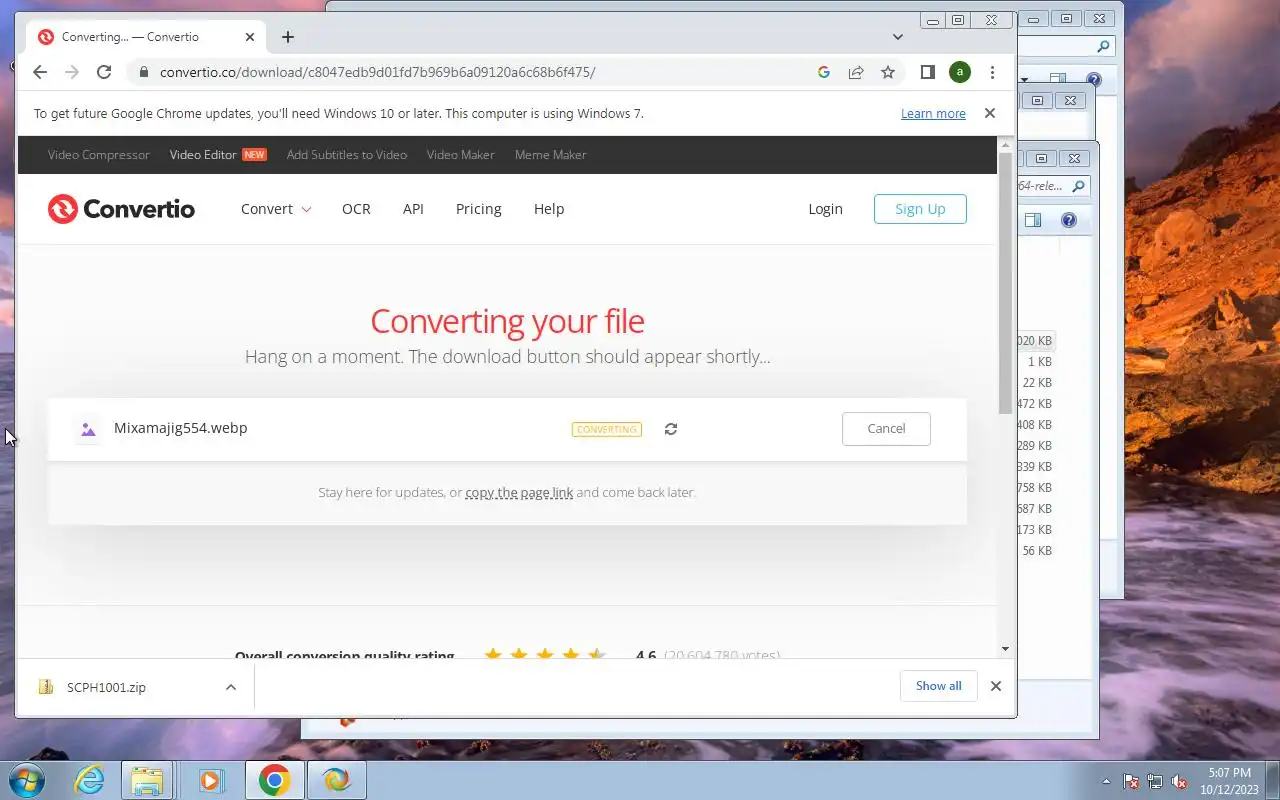The image size is (1280, 800).
Task: Expand options arrow for SCPH1001.zip download
Action: click(231, 687)
